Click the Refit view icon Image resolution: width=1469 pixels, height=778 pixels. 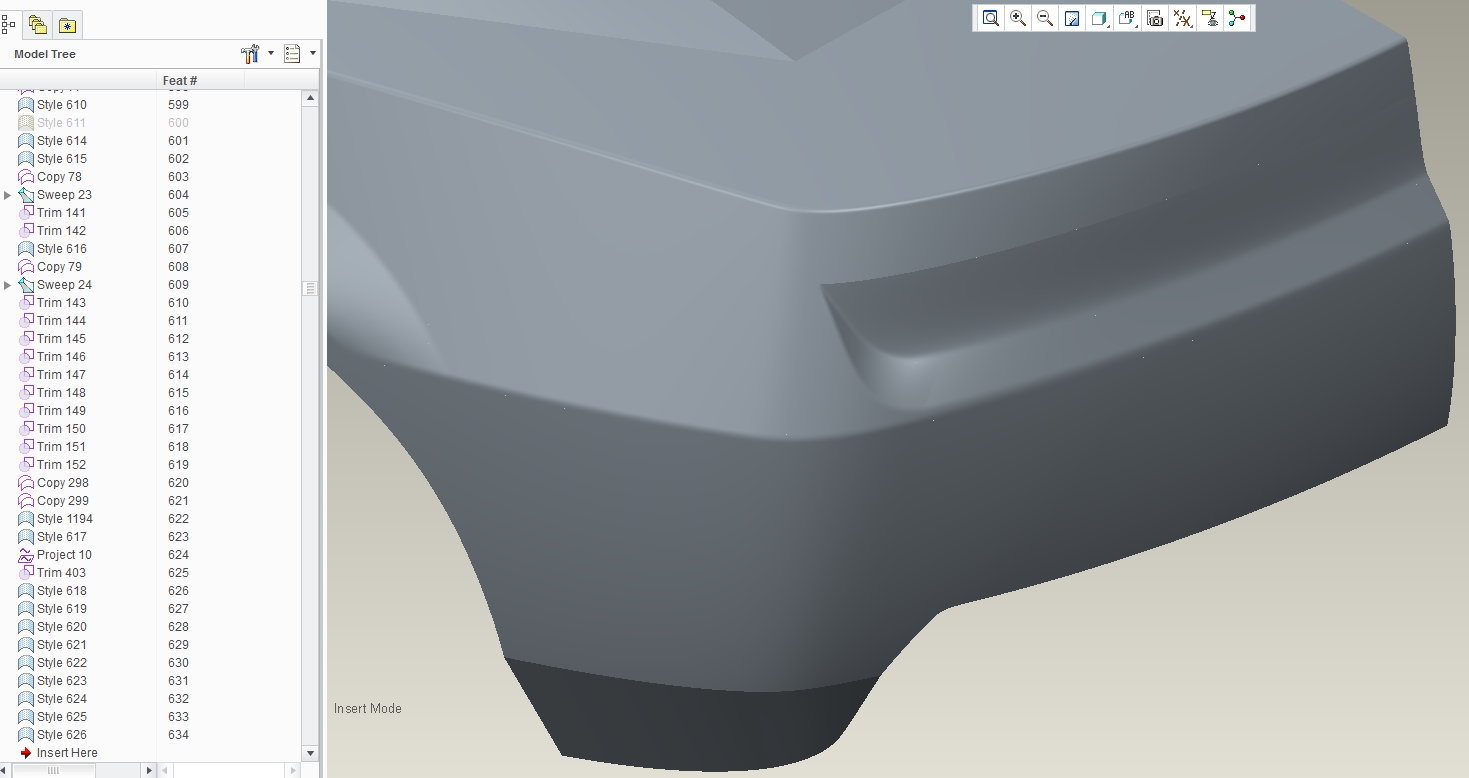pyautogui.click(x=990, y=18)
